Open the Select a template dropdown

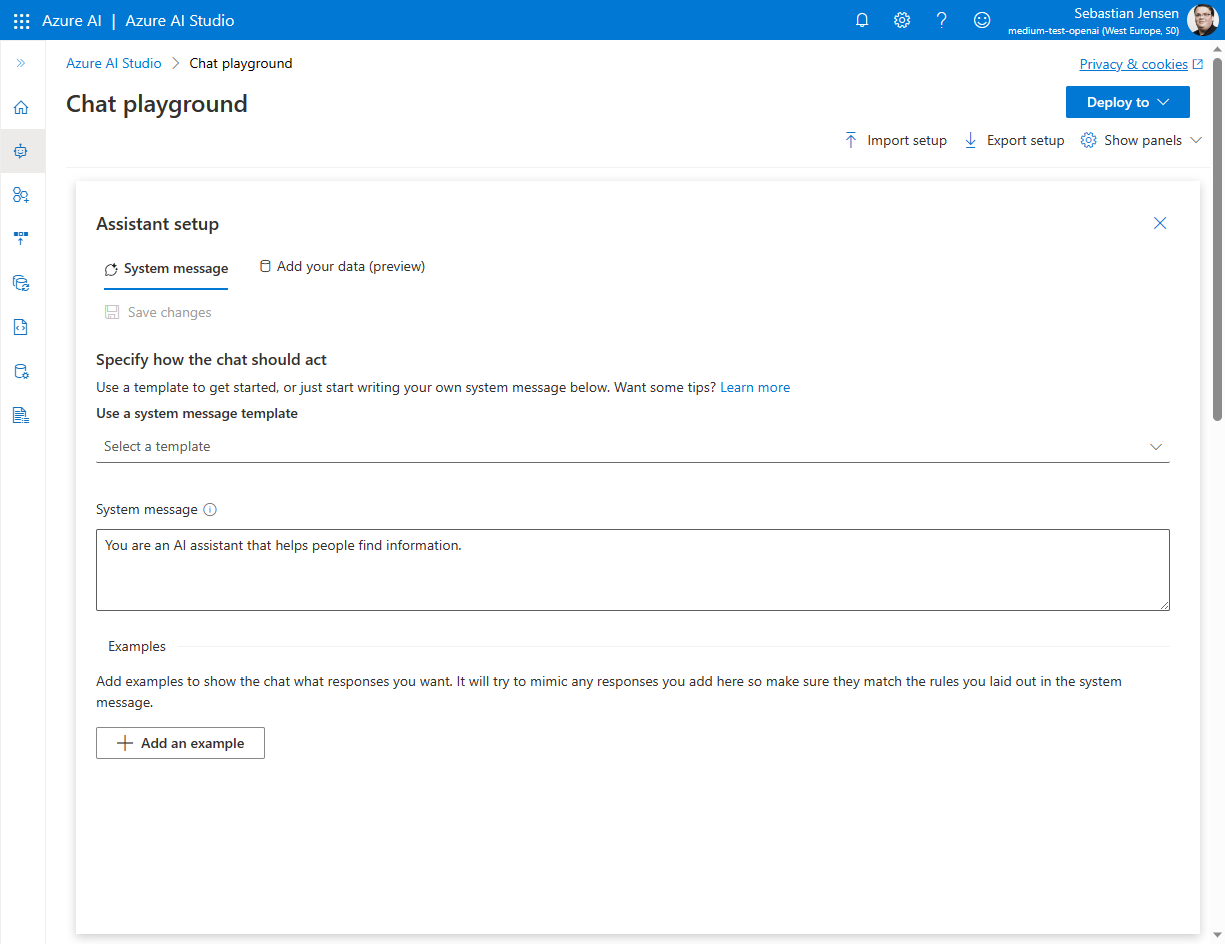point(632,447)
